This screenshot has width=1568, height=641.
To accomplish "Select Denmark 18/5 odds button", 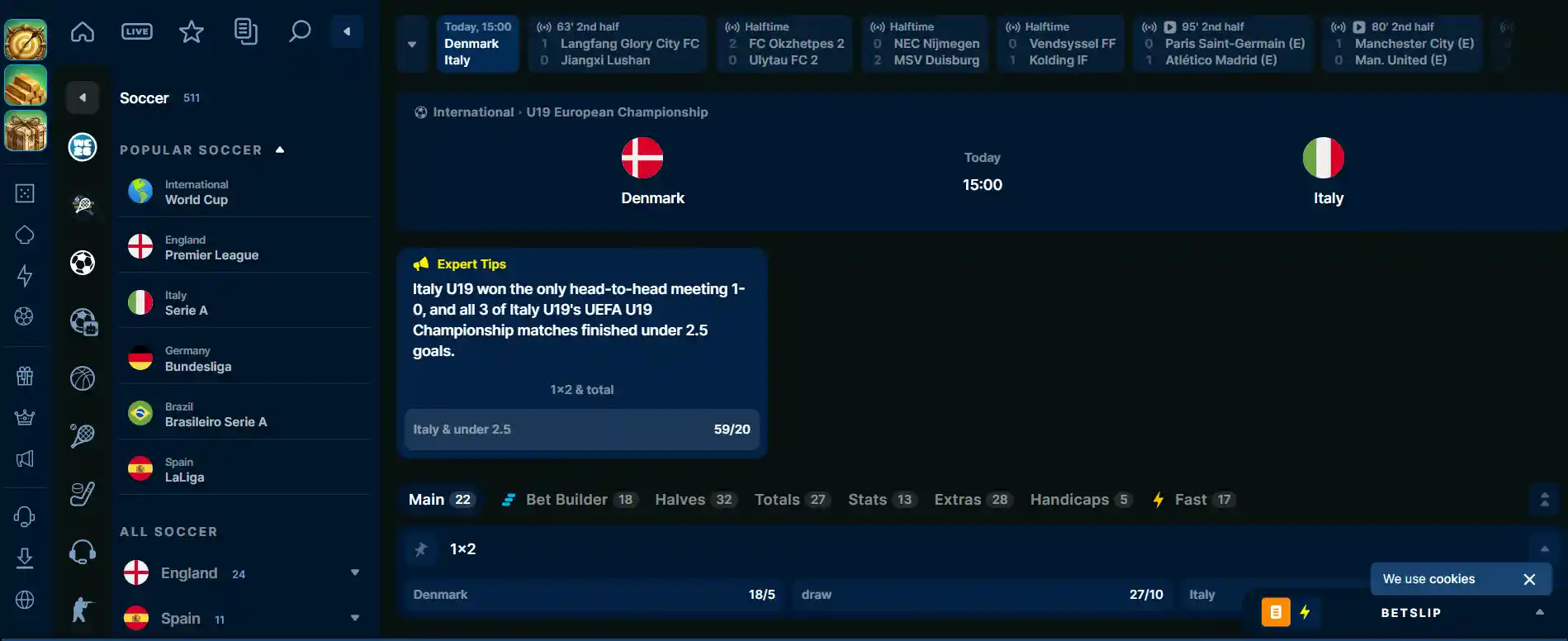I will 594,595.
